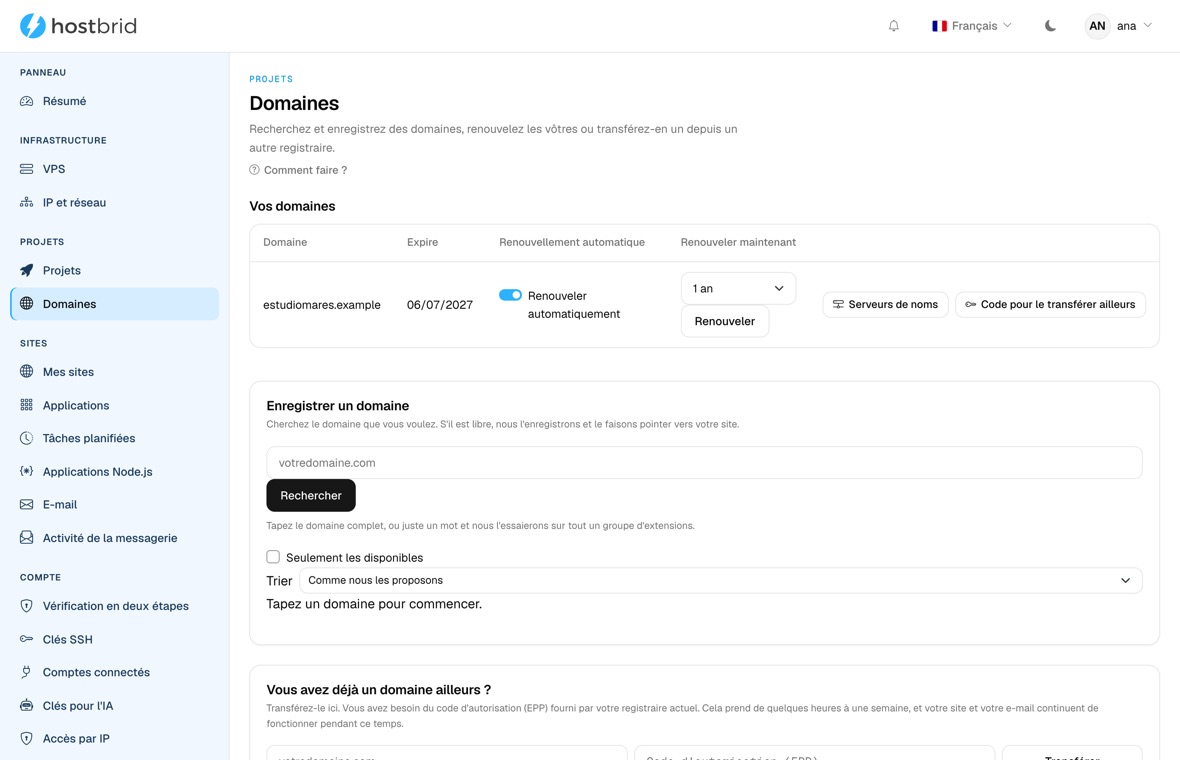The width and height of the screenshot is (1180, 760).
Task: Switch to dark mode with moon icon
Action: pyautogui.click(x=1050, y=26)
